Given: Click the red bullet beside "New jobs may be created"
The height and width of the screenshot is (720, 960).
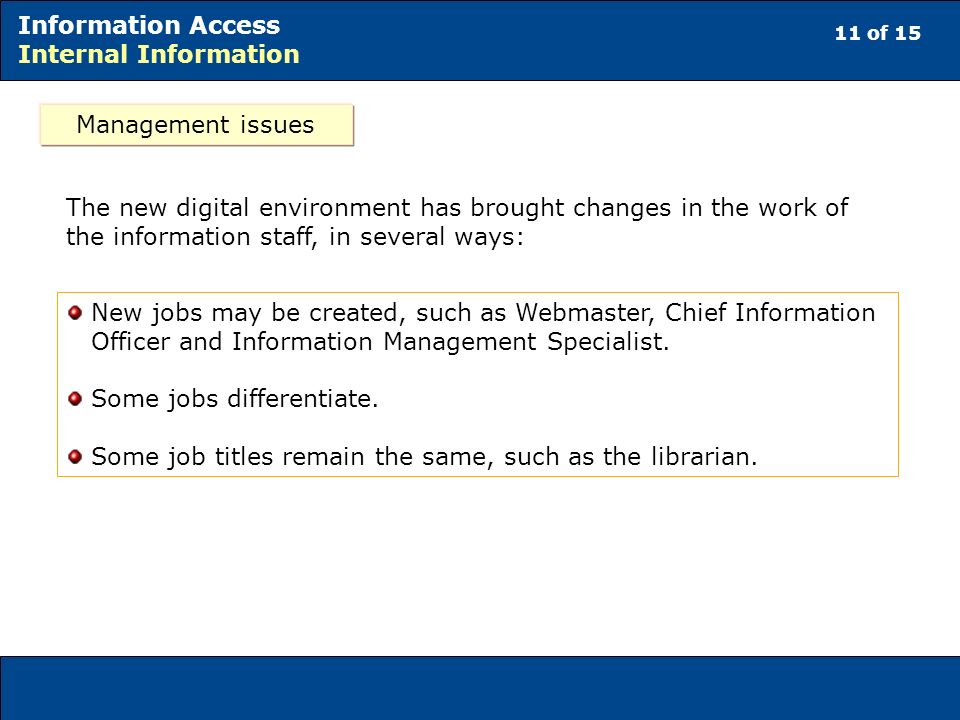Looking at the screenshot, I should click(75, 313).
